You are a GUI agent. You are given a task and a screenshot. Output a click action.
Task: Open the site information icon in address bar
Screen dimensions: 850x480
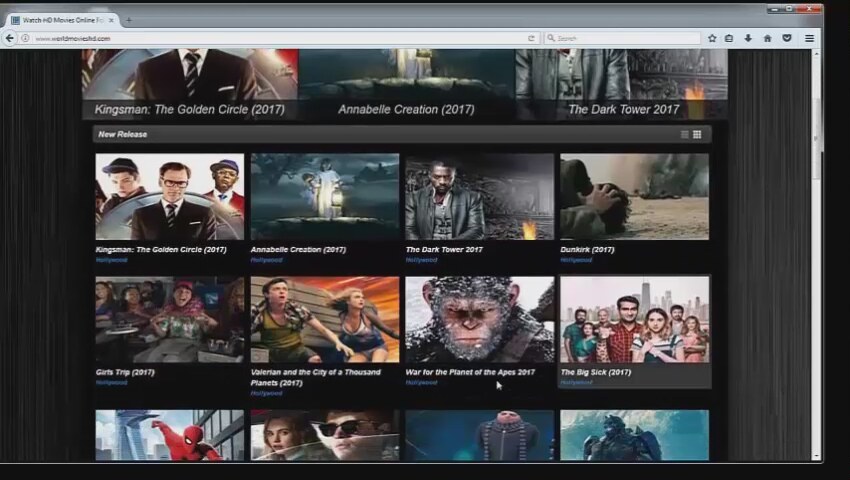click(25, 39)
